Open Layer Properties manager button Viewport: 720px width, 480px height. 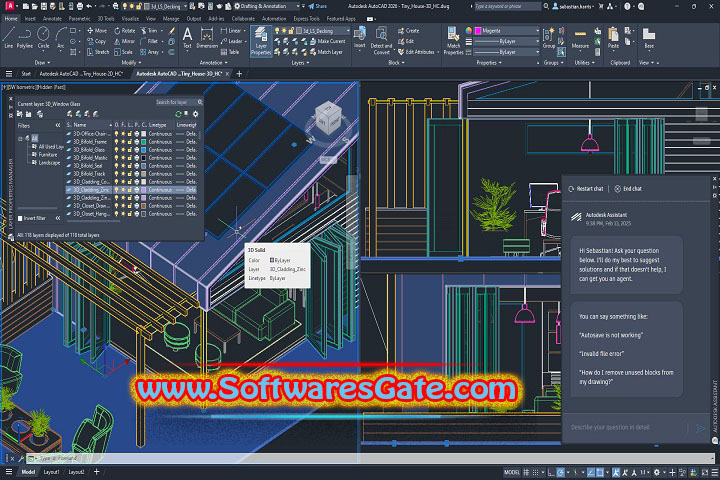click(261, 41)
